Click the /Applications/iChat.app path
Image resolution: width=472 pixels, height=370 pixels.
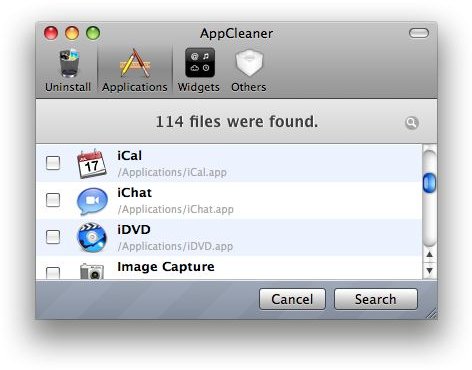(x=176, y=209)
